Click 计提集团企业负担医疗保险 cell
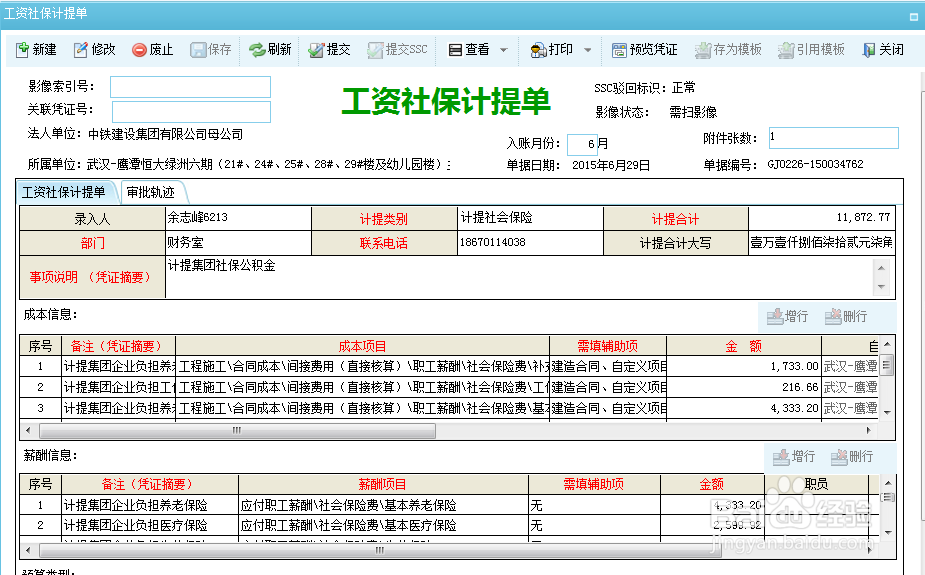The height and width of the screenshot is (575, 925). [x=150, y=525]
